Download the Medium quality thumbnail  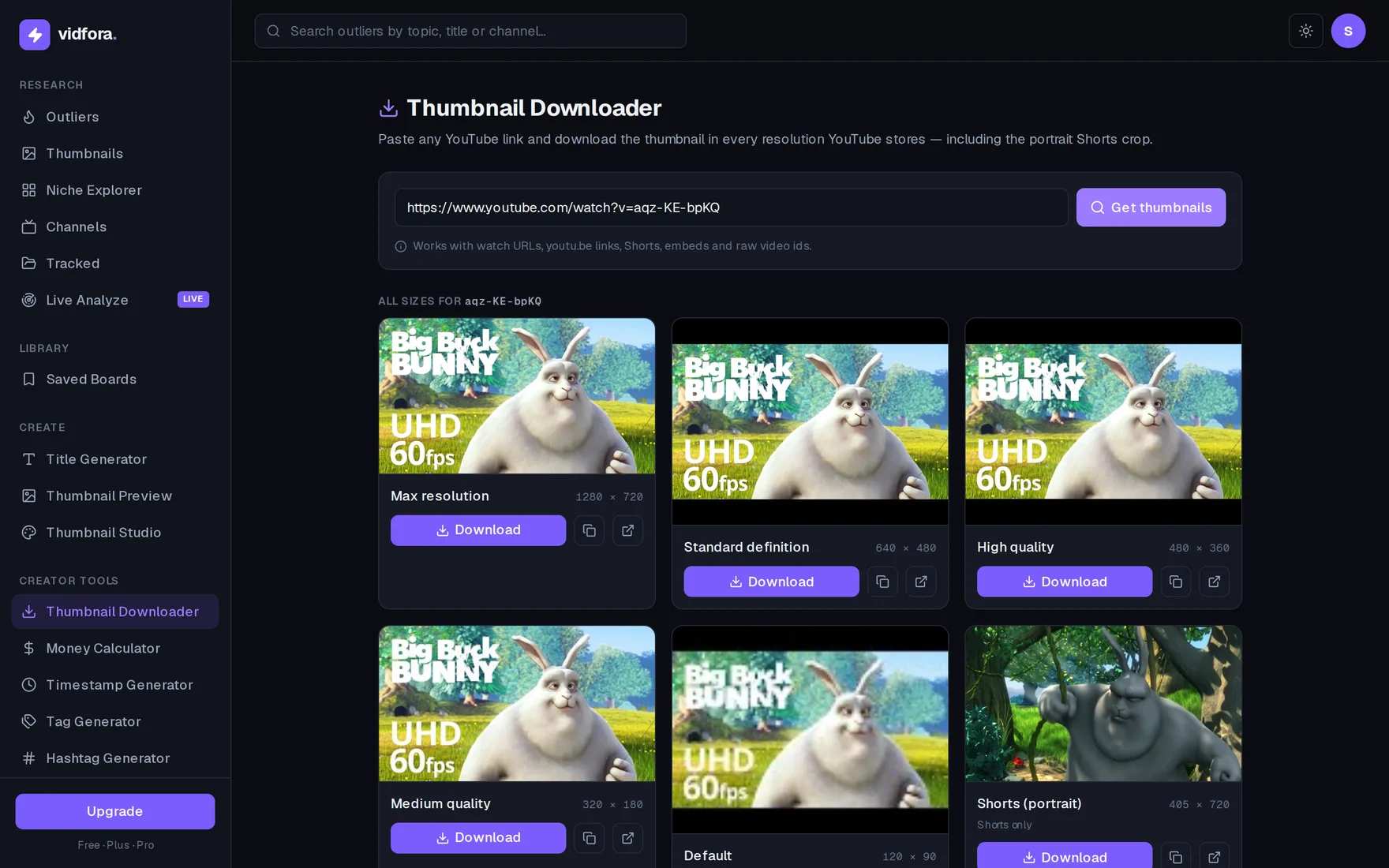478,838
